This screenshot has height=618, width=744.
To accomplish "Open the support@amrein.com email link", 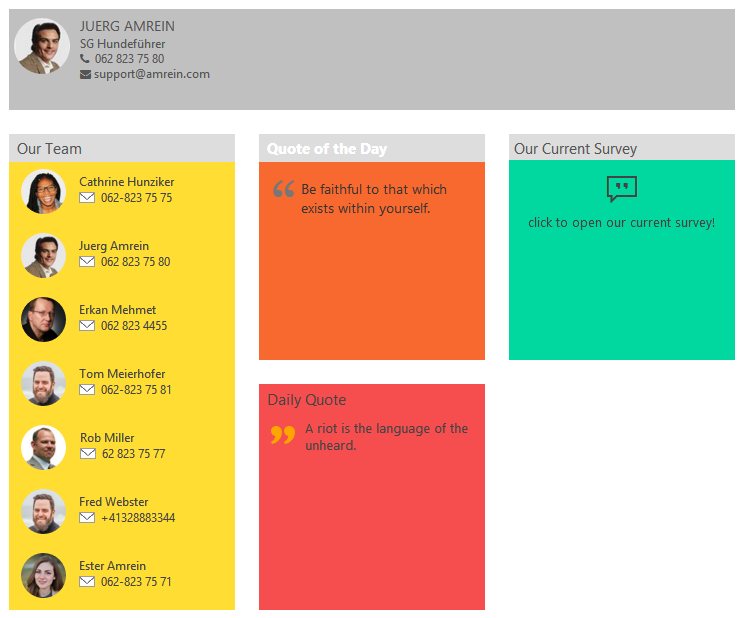I will coord(152,74).
